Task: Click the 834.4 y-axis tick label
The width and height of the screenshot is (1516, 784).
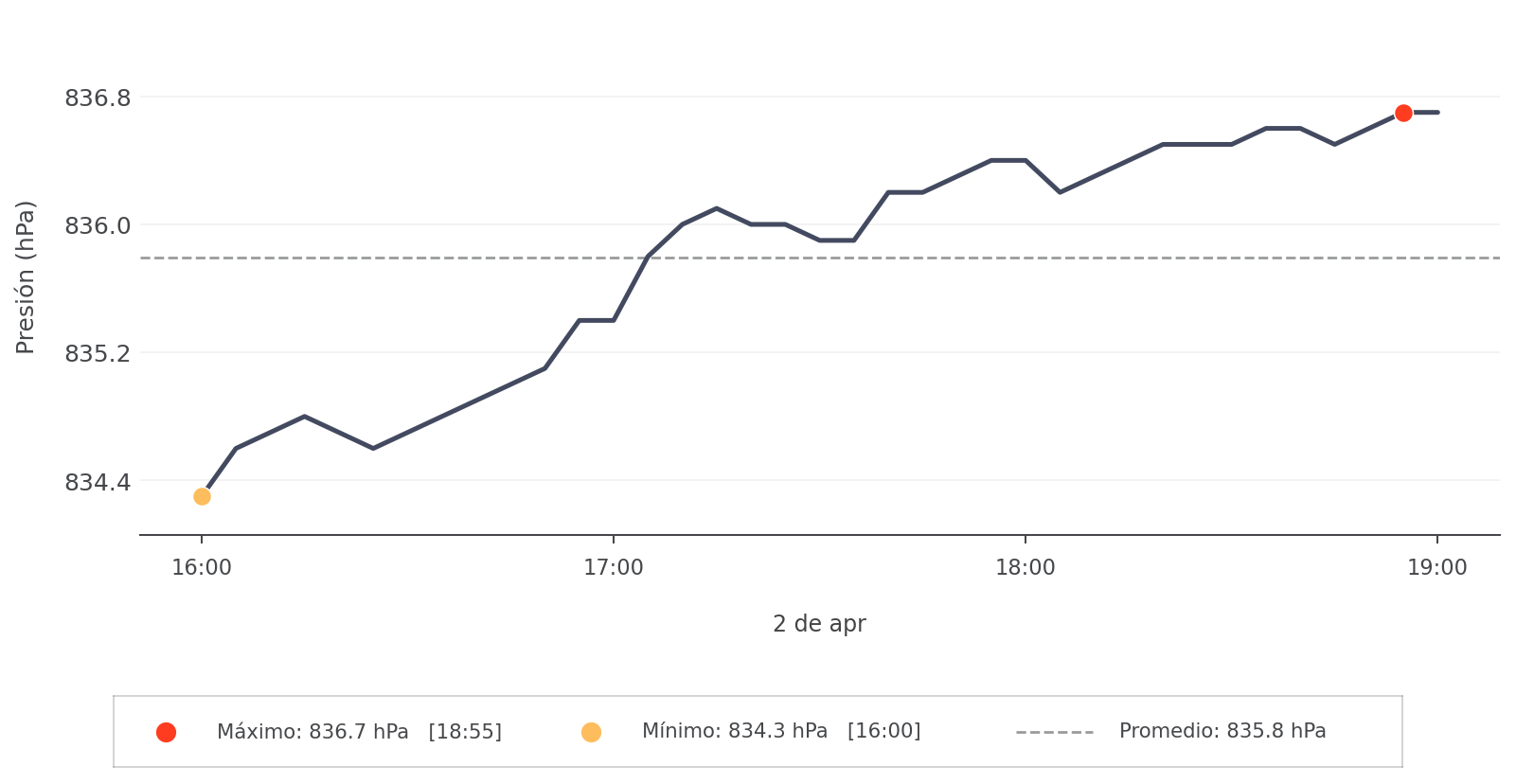Action: tap(98, 482)
